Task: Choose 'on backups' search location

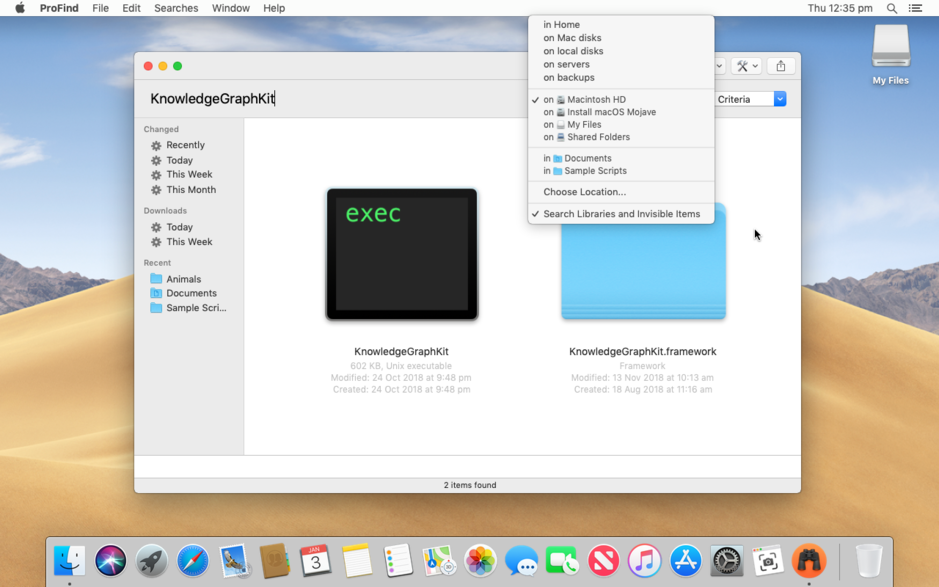Action: 621,77
